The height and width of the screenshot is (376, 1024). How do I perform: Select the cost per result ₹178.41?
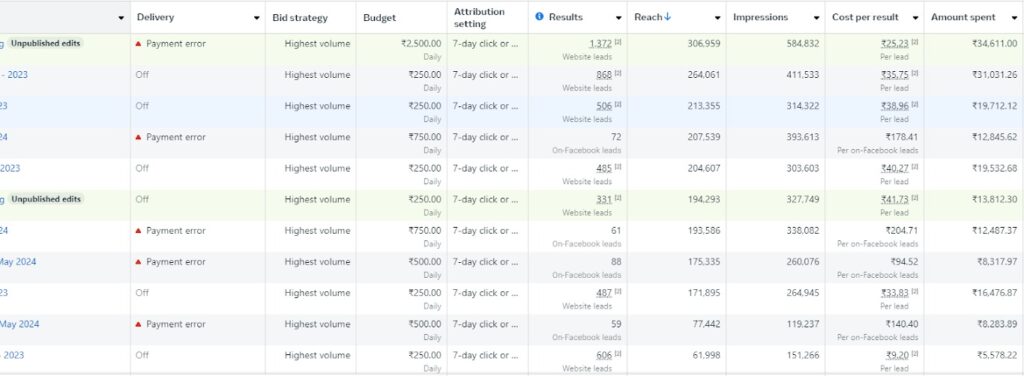point(902,137)
